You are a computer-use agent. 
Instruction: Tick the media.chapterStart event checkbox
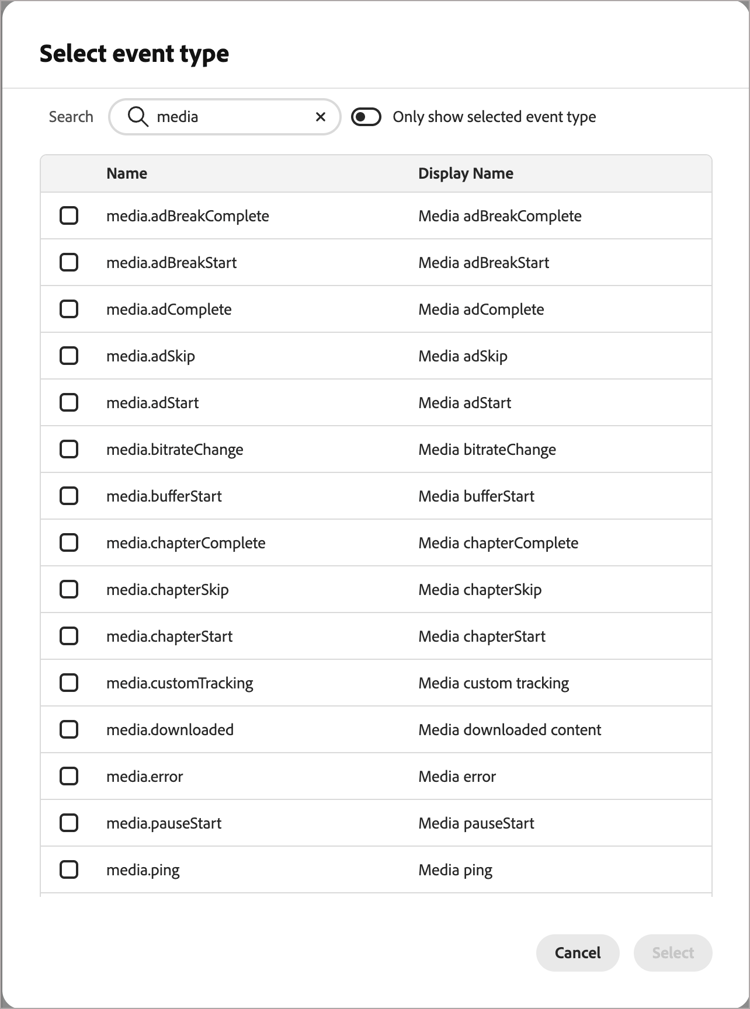(x=69, y=635)
